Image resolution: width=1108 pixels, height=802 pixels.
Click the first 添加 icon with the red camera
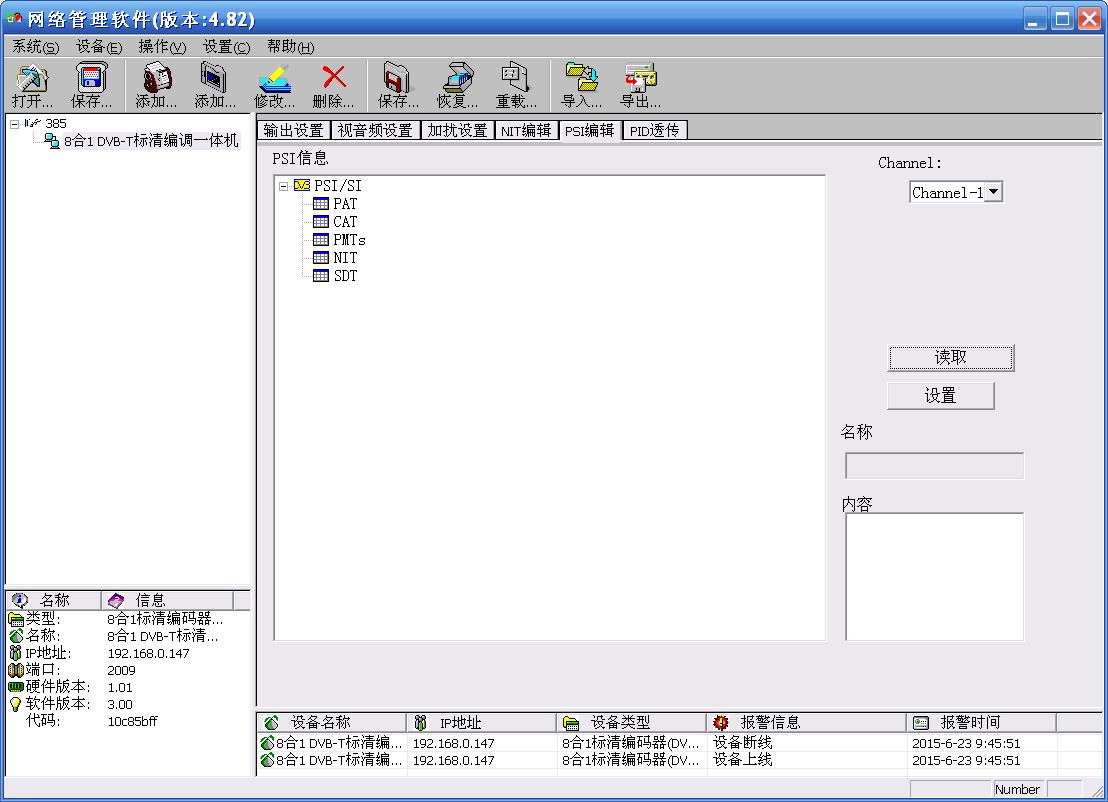pos(157,78)
